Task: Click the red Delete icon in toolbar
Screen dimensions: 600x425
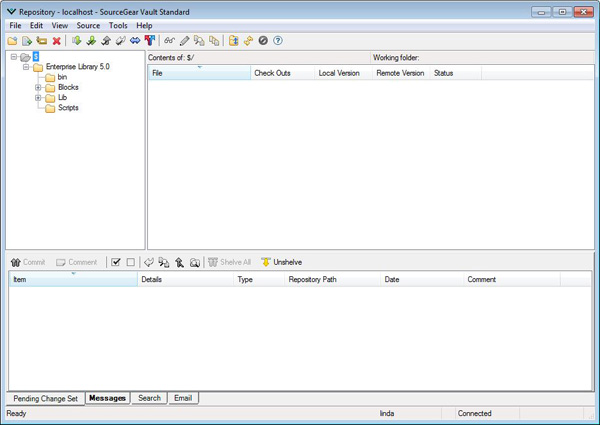Action: point(56,41)
